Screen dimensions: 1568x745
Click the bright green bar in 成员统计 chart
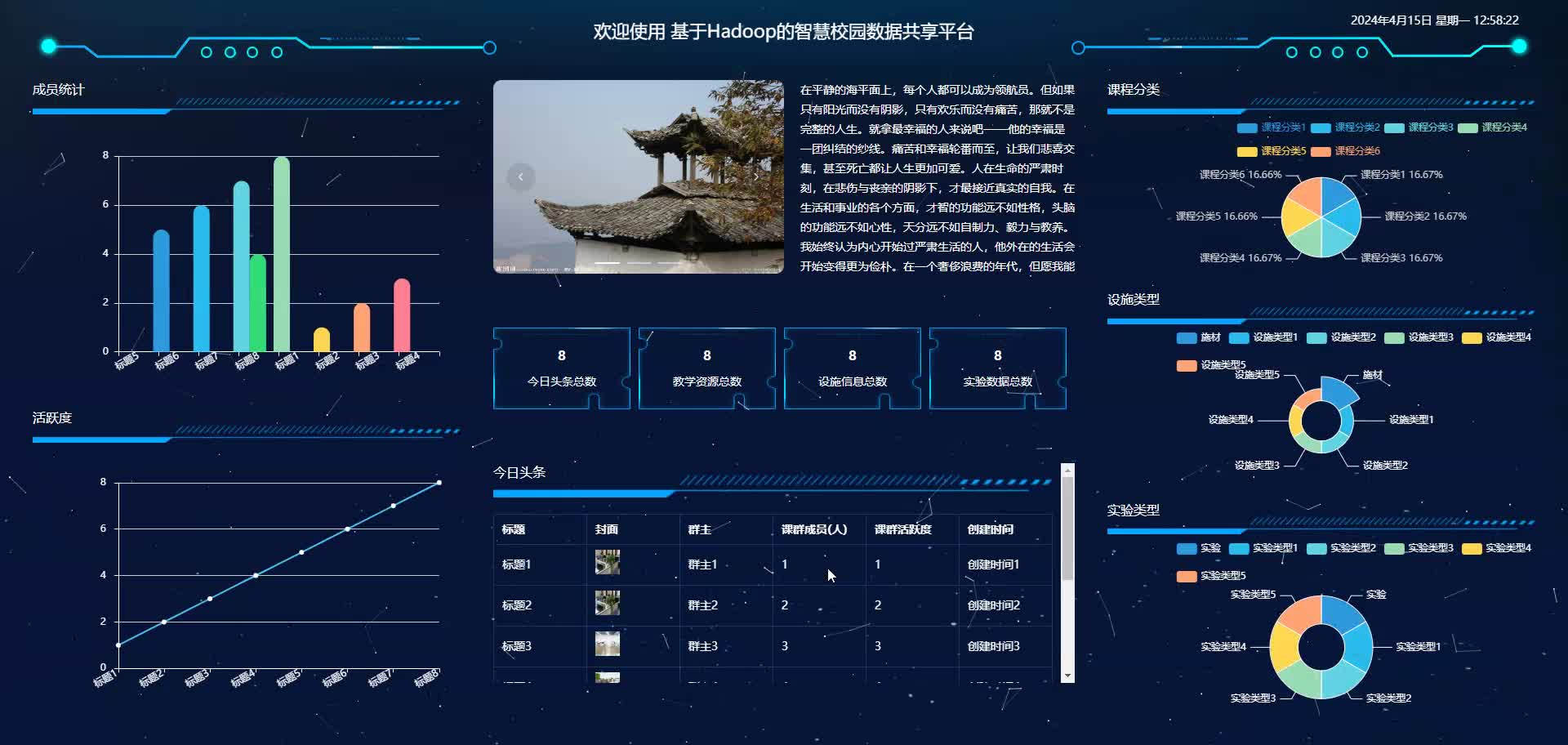[x=258, y=303]
